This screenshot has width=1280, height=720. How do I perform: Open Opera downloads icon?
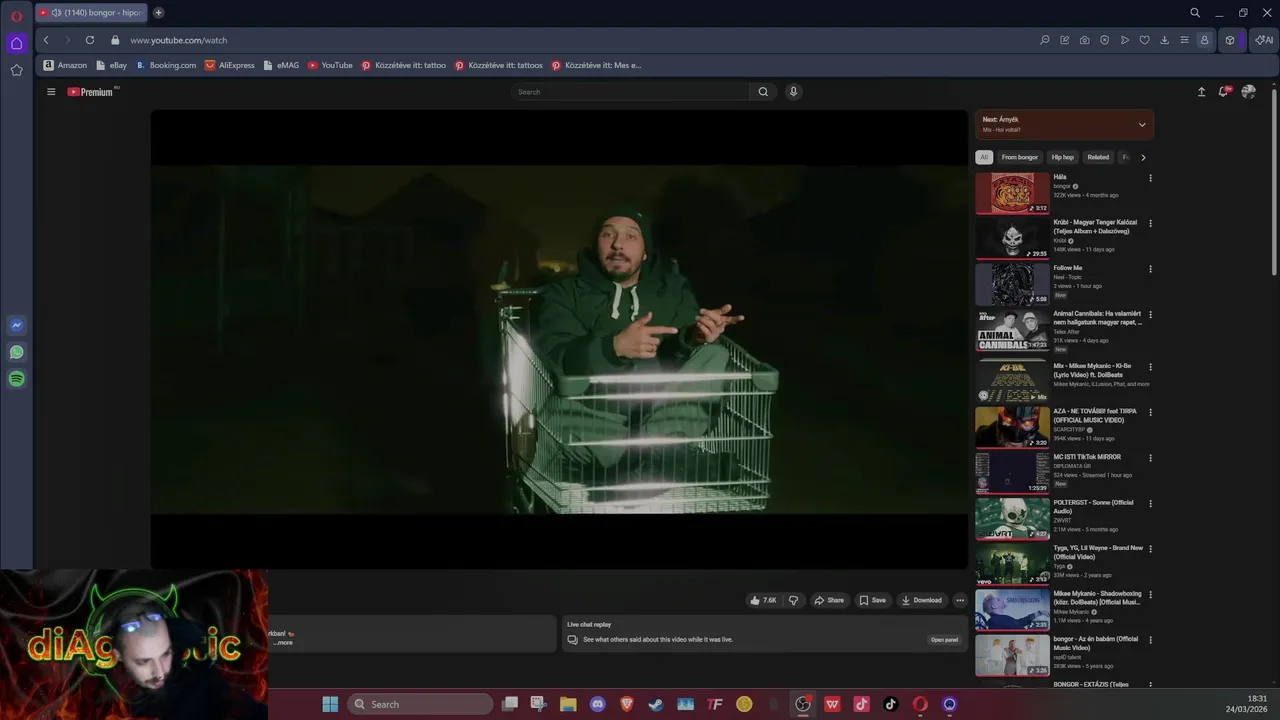[1165, 40]
